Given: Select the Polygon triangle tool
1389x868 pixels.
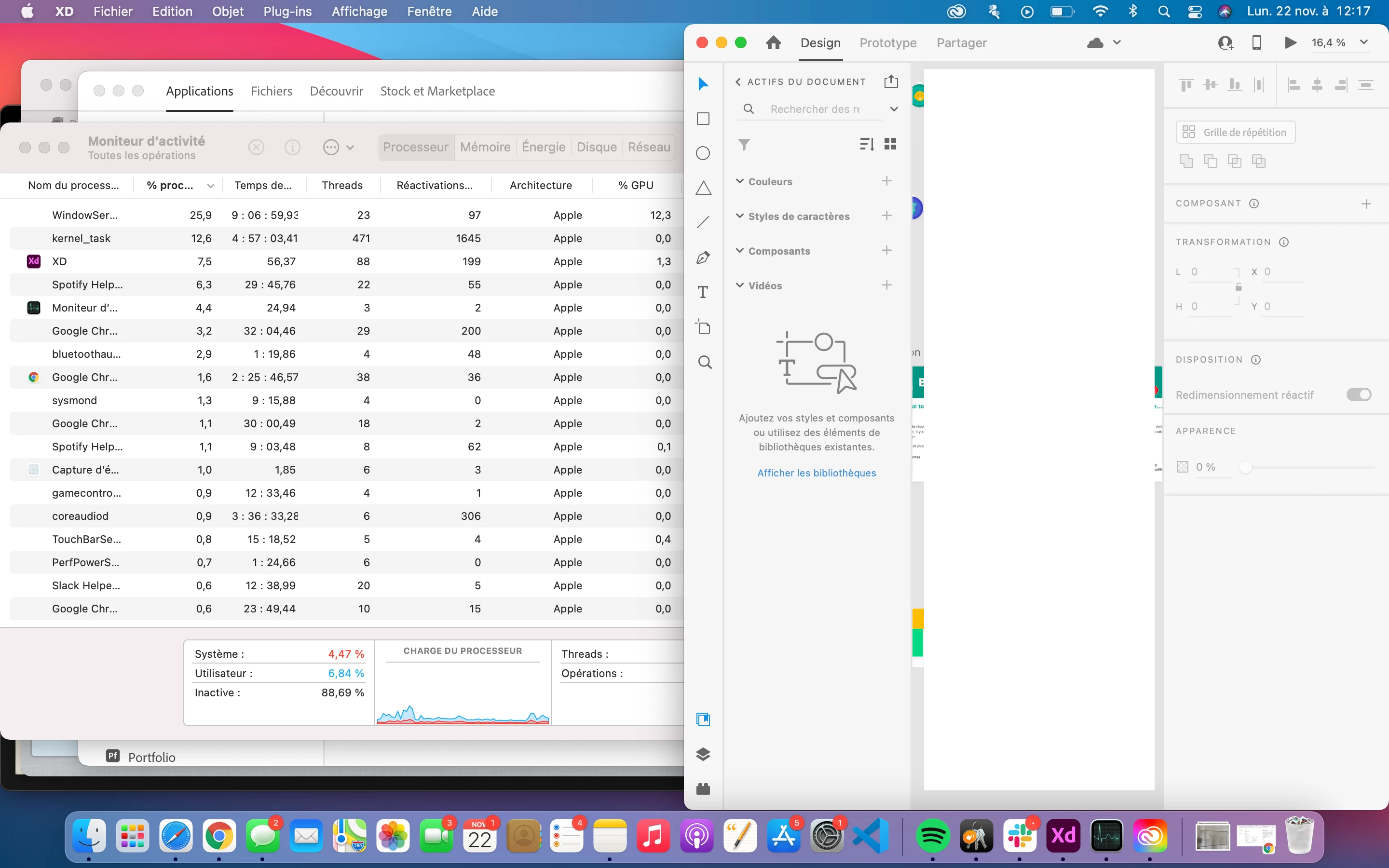Looking at the screenshot, I should click(703, 188).
